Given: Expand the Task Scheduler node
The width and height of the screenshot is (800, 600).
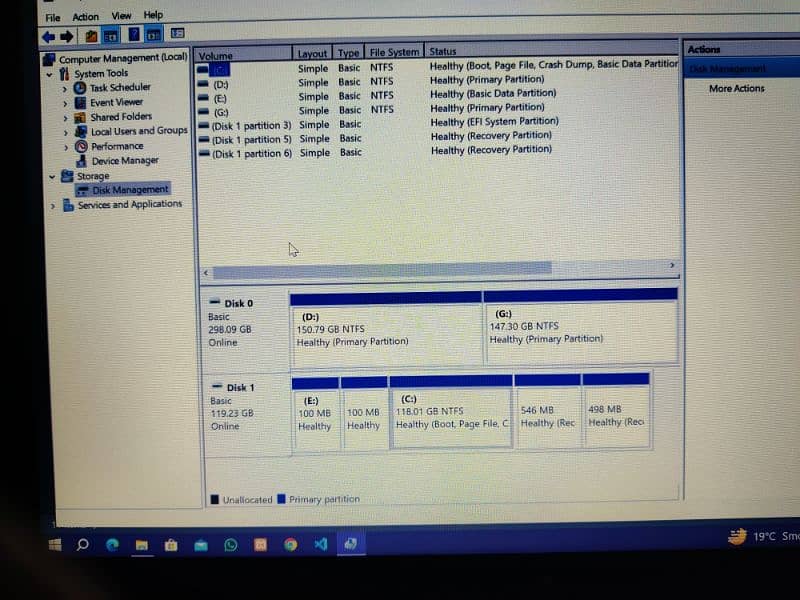Looking at the screenshot, I should (x=65, y=89).
